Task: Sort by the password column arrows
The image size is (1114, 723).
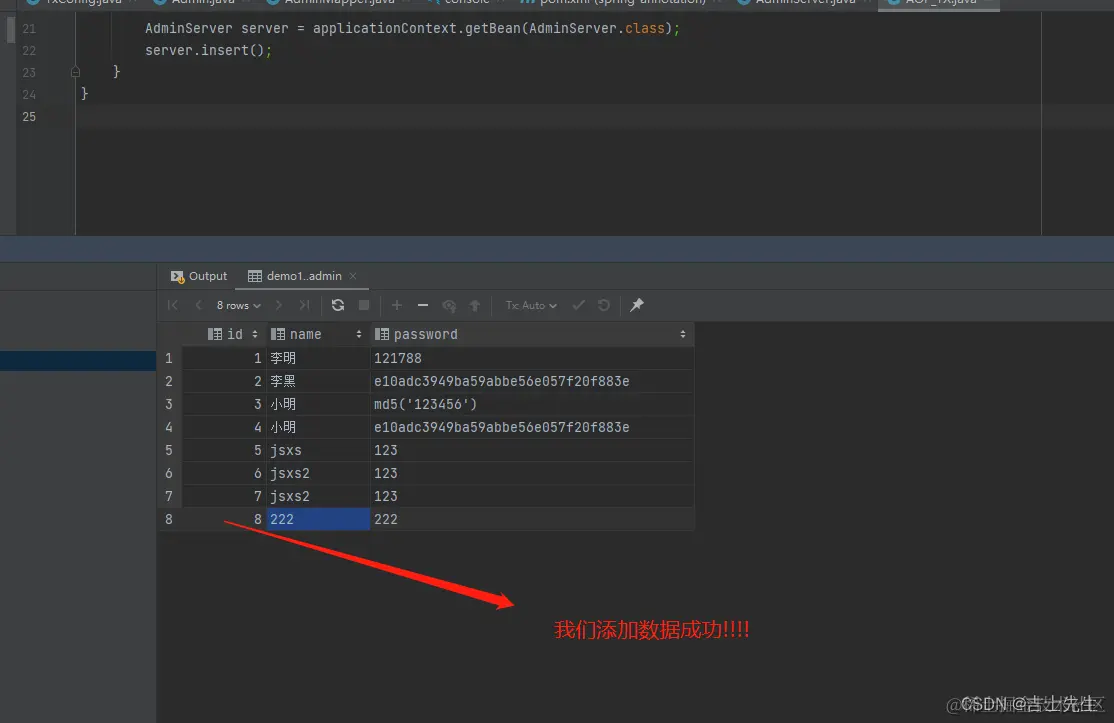Action: pos(683,335)
